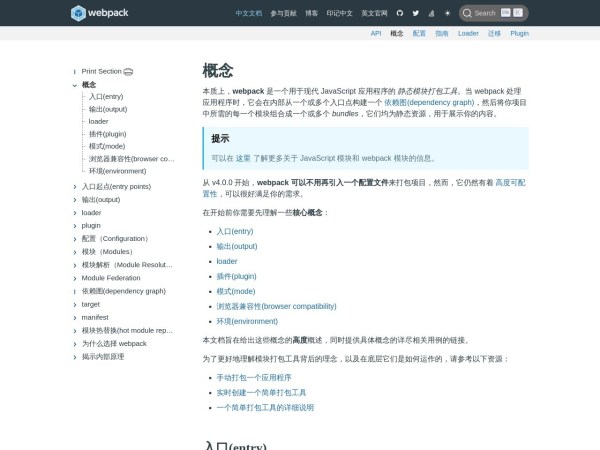Toggle the dark/light theme sun icon
The image size is (600, 450).
pos(447,13)
